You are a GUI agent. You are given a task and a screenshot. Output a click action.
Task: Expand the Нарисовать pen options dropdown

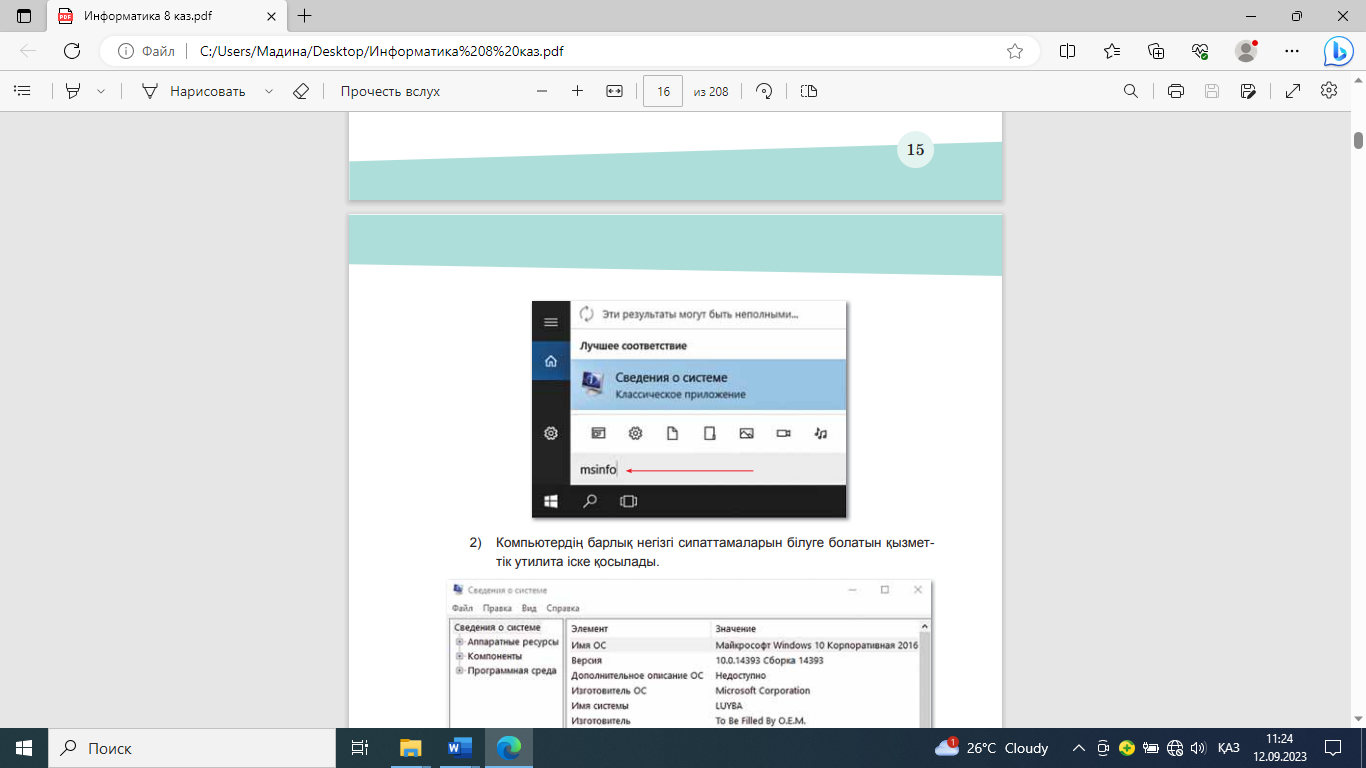click(x=269, y=91)
